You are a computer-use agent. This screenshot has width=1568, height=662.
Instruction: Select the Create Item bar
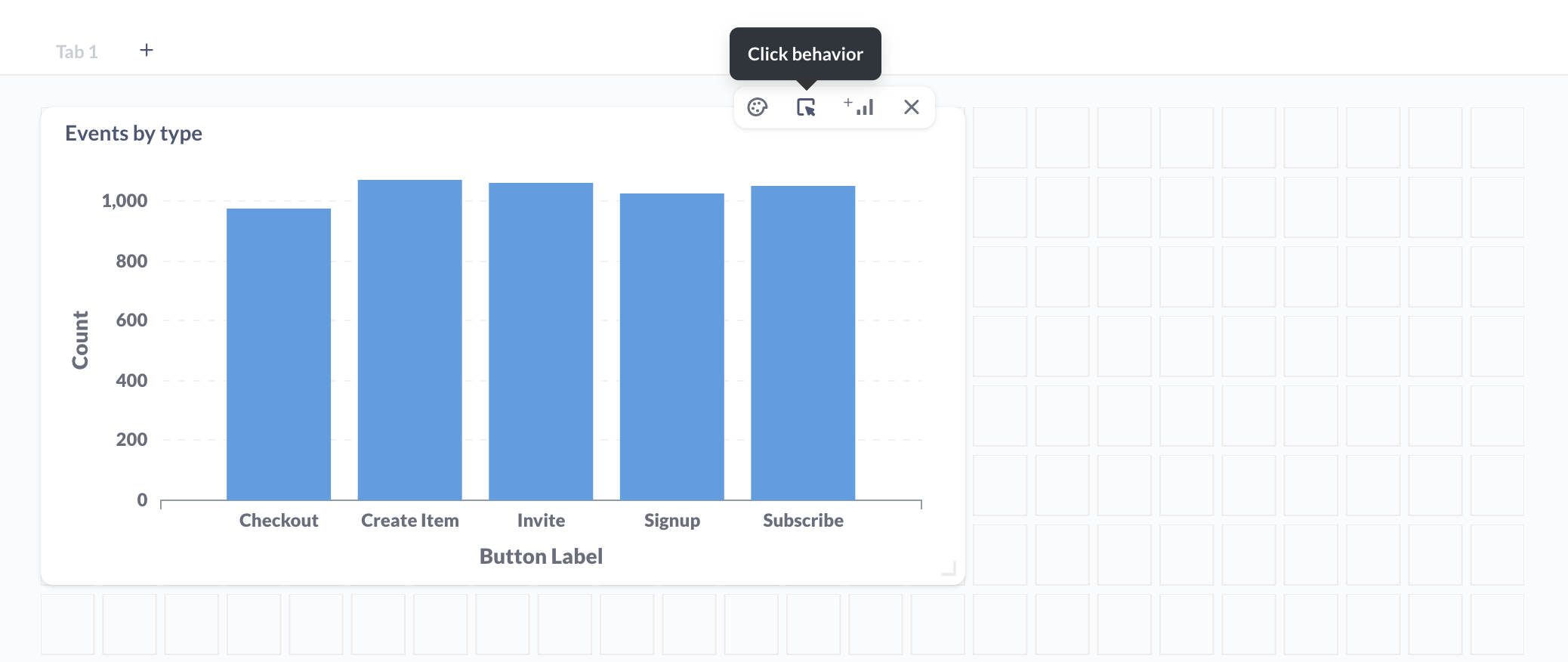(x=409, y=340)
